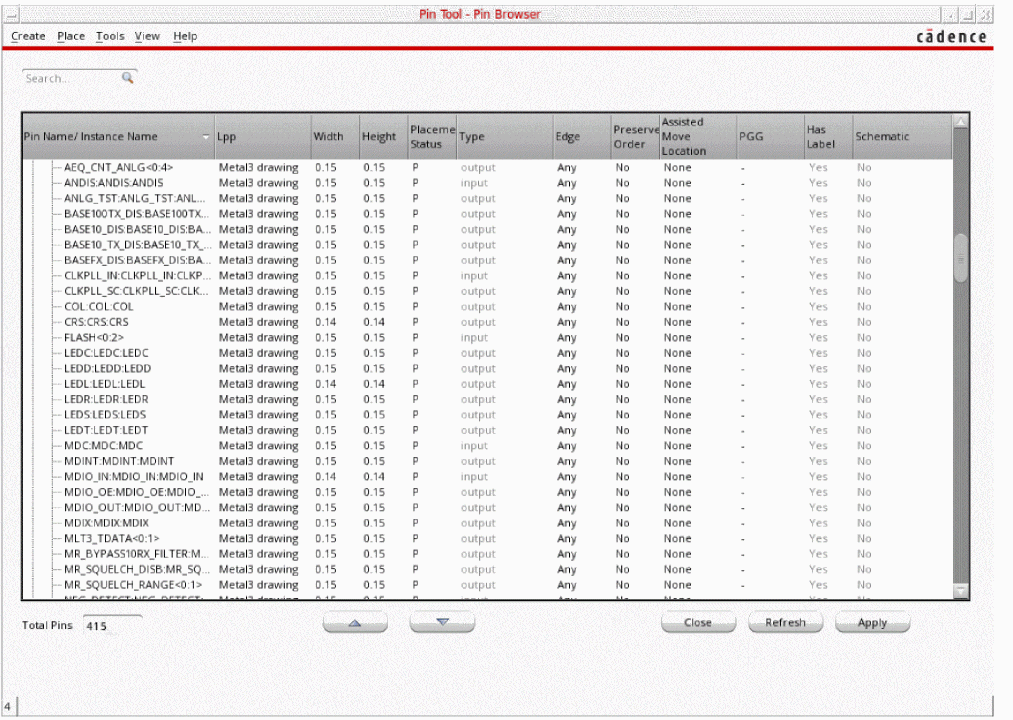1013x720 pixels.
Task: Click the table scrollbar up arrow
Action: pos(961,121)
